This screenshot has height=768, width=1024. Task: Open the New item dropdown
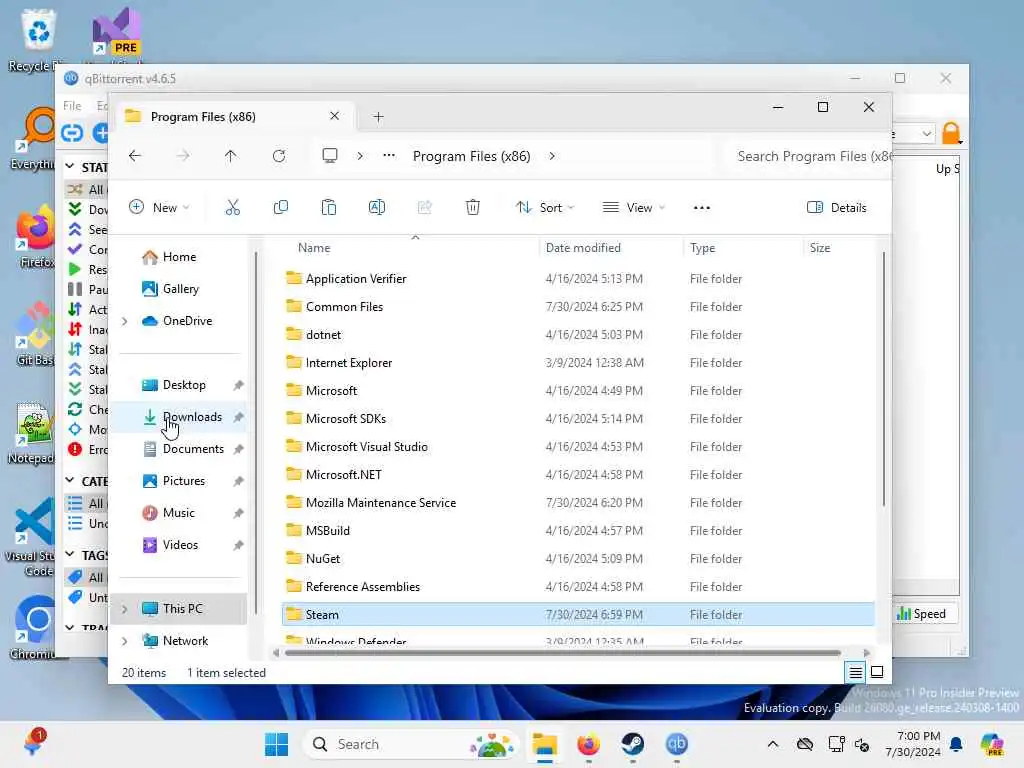(159, 208)
